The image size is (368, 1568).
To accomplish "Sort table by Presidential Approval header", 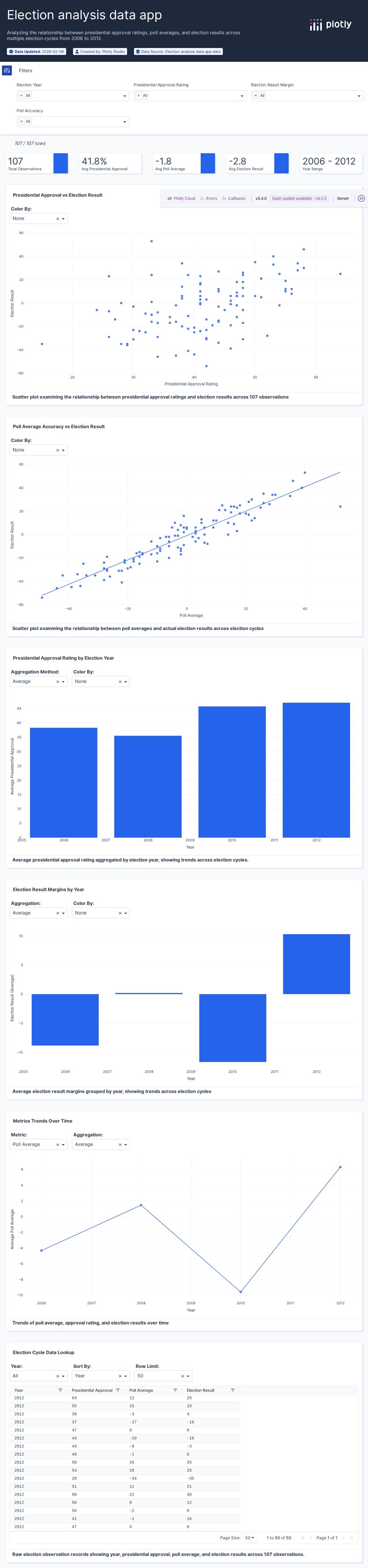I will tap(92, 1390).
